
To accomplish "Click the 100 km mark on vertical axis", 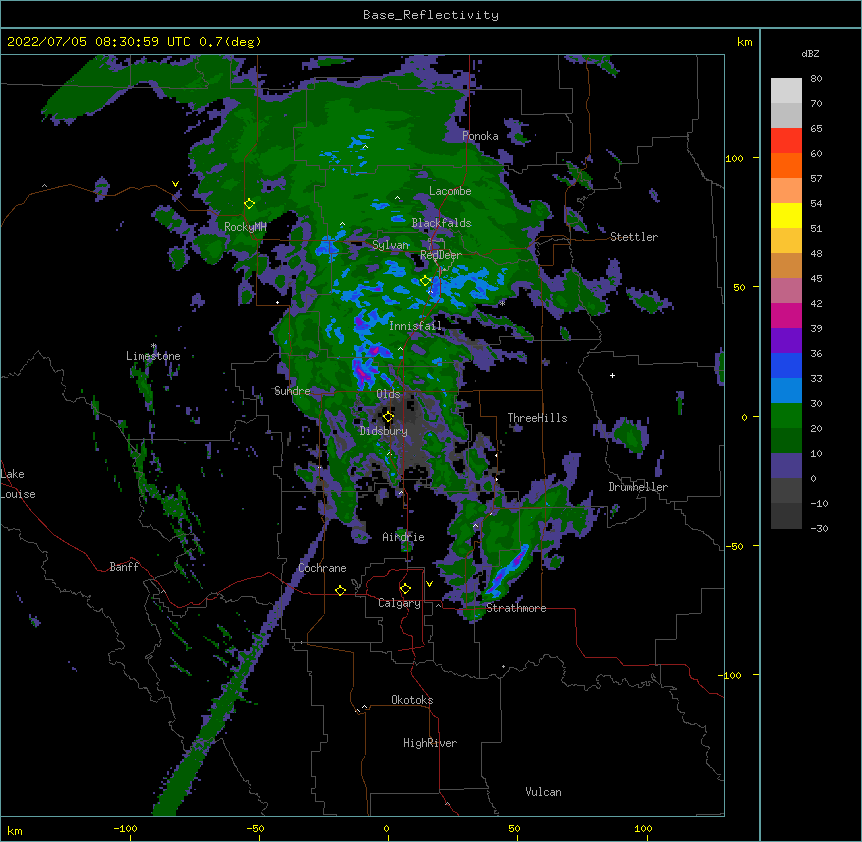I will [x=734, y=159].
